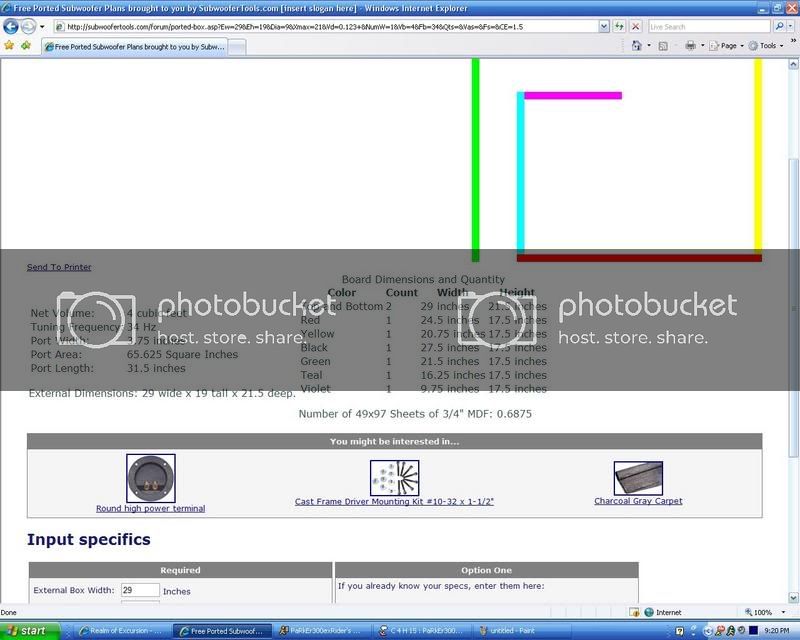
Task: Click the taskbar clock showing 9:20 PM
Action: [x=777, y=631]
